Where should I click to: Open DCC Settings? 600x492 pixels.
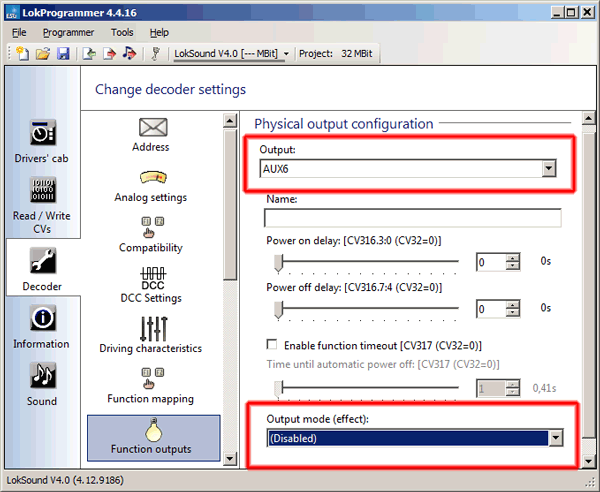(151, 285)
